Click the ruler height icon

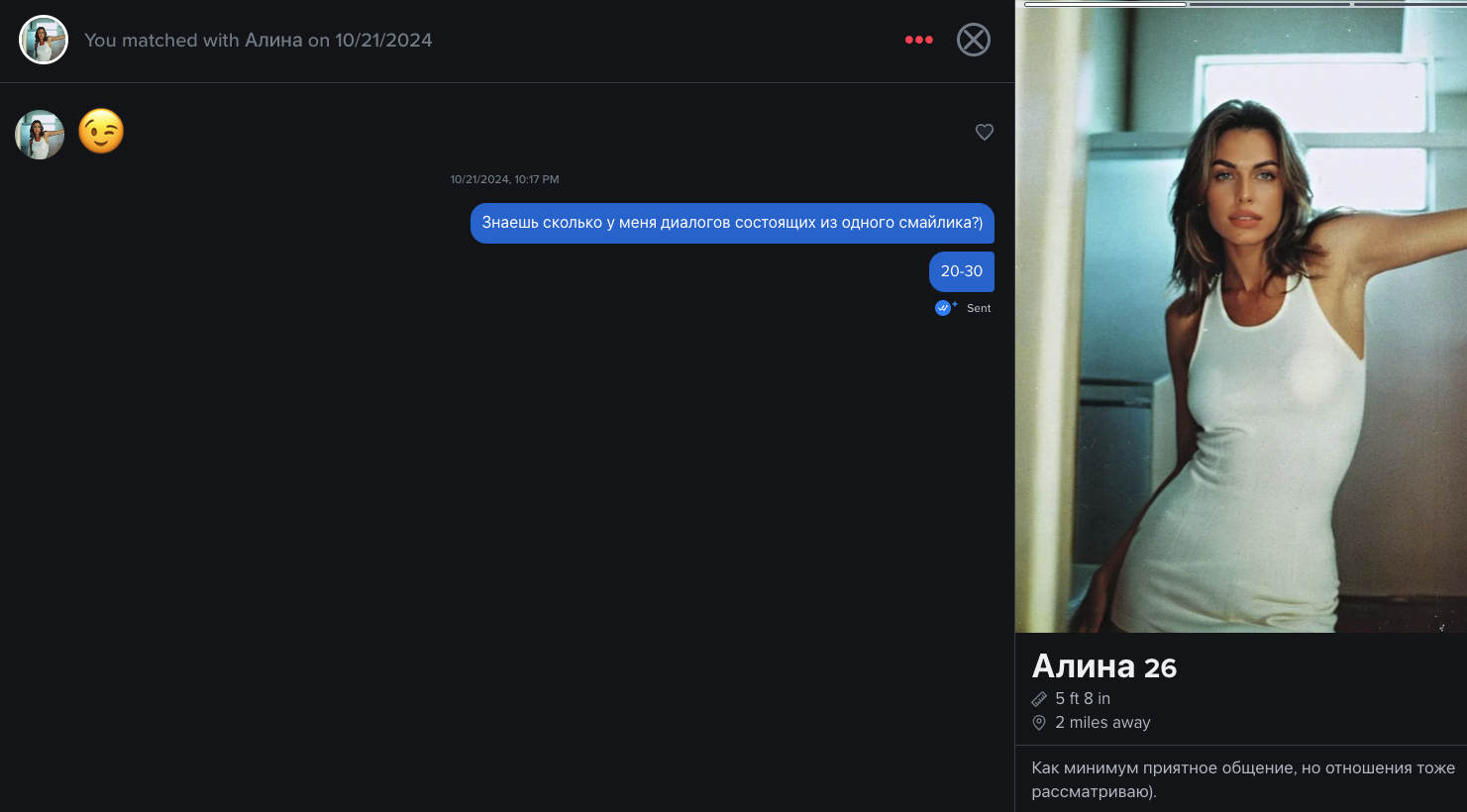pos(1039,699)
